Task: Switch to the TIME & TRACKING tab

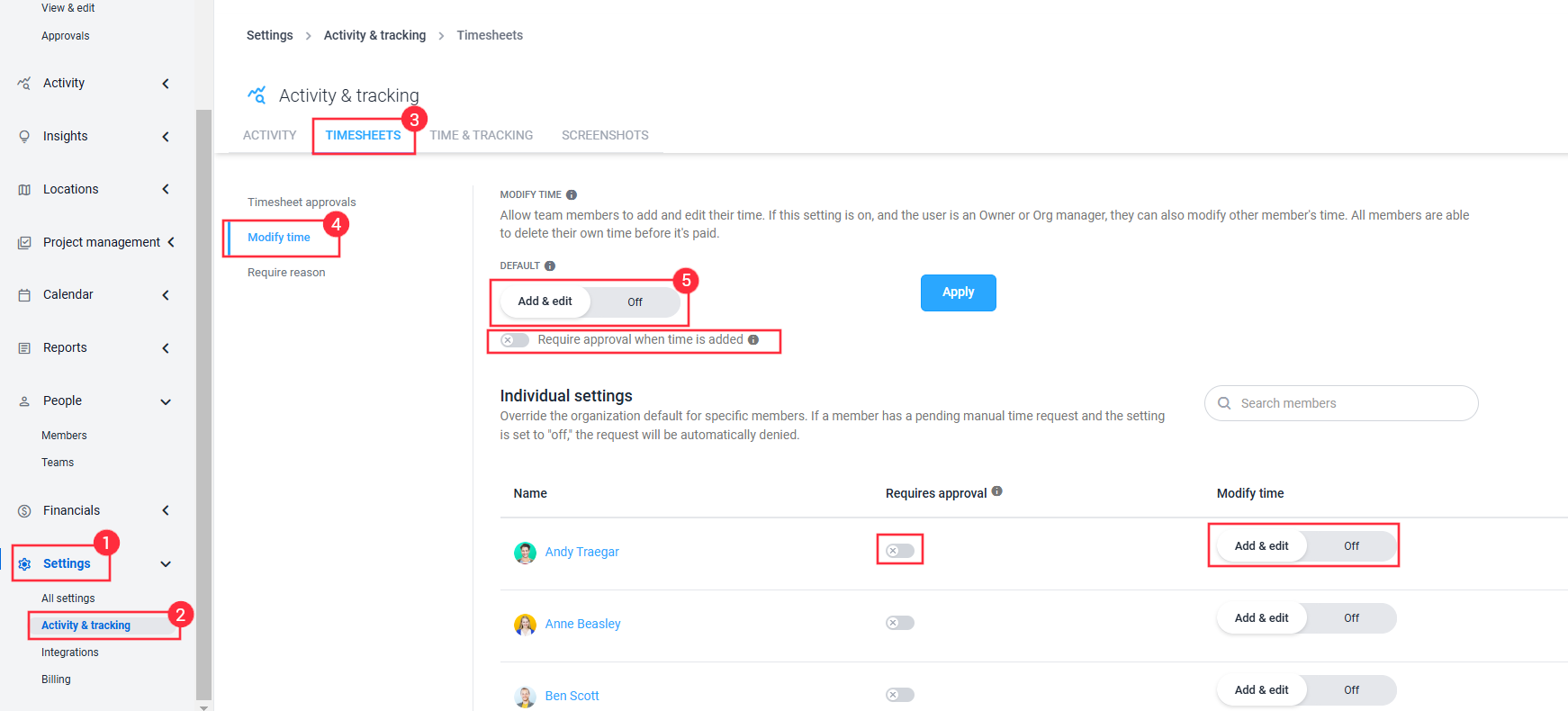Action: (x=482, y=135)
